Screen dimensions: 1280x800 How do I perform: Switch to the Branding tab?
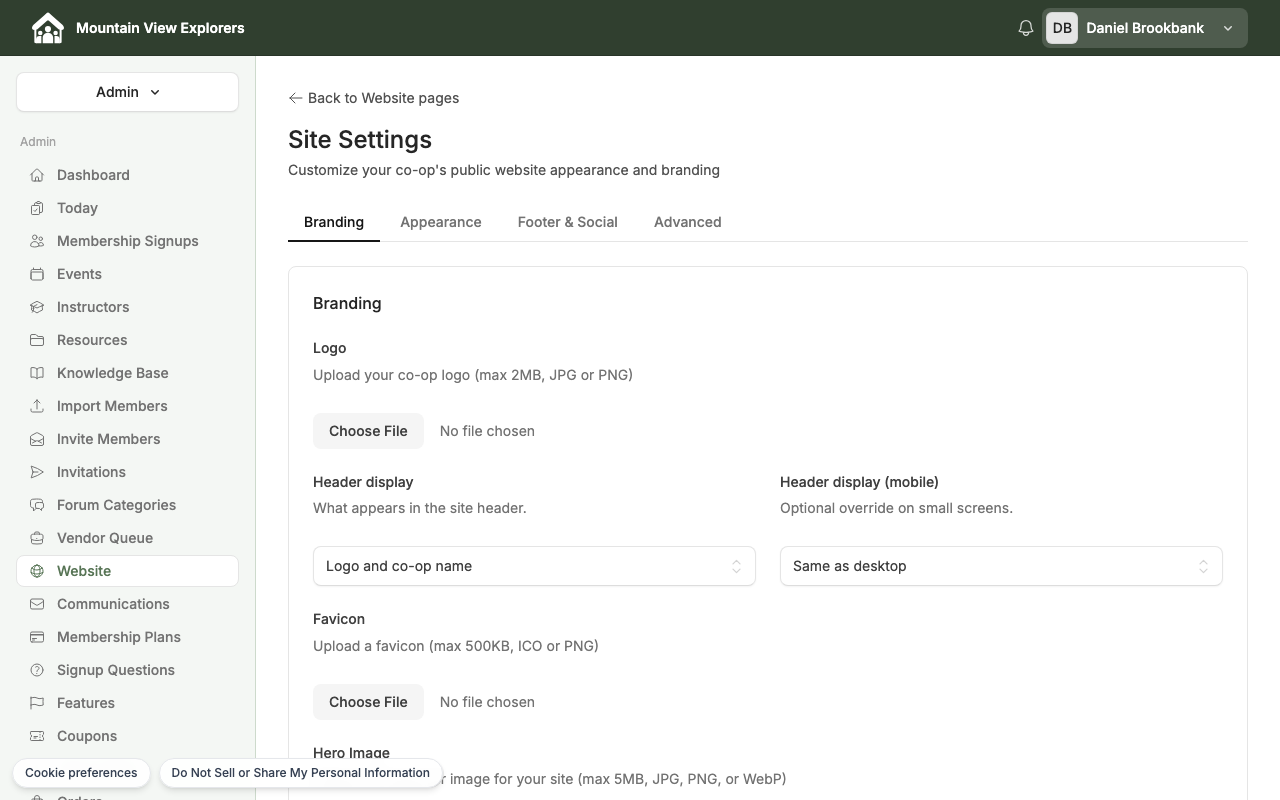(x=334, y=222)
